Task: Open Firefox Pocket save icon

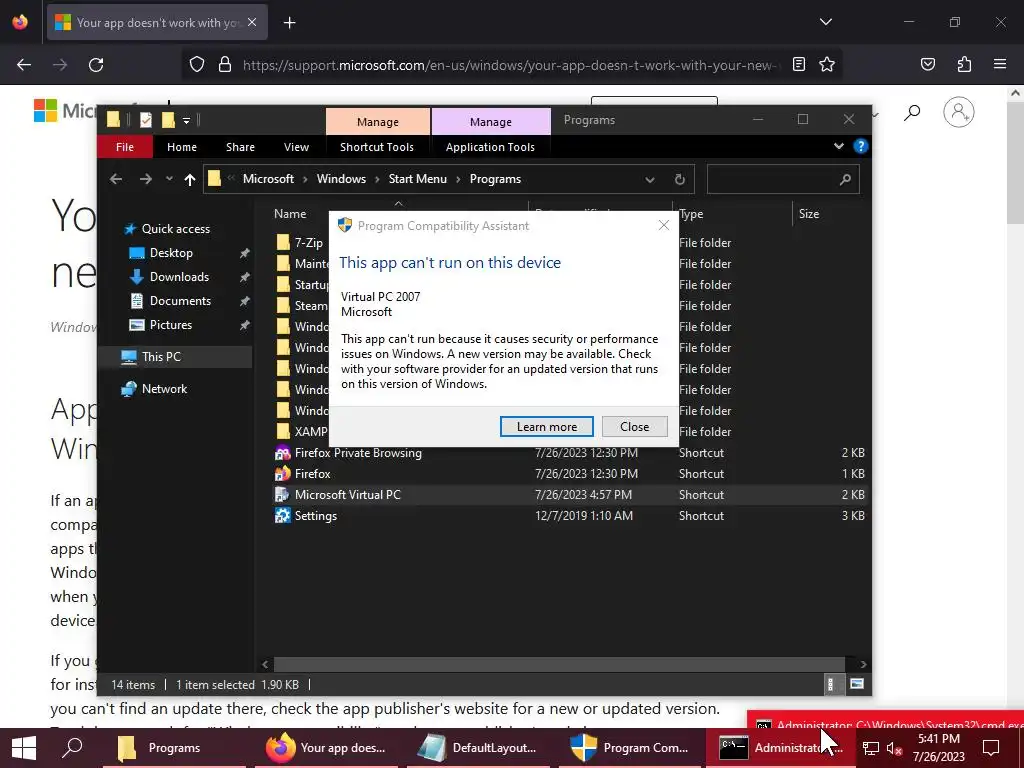Action: pyautogui.click(x=928, y=64)
